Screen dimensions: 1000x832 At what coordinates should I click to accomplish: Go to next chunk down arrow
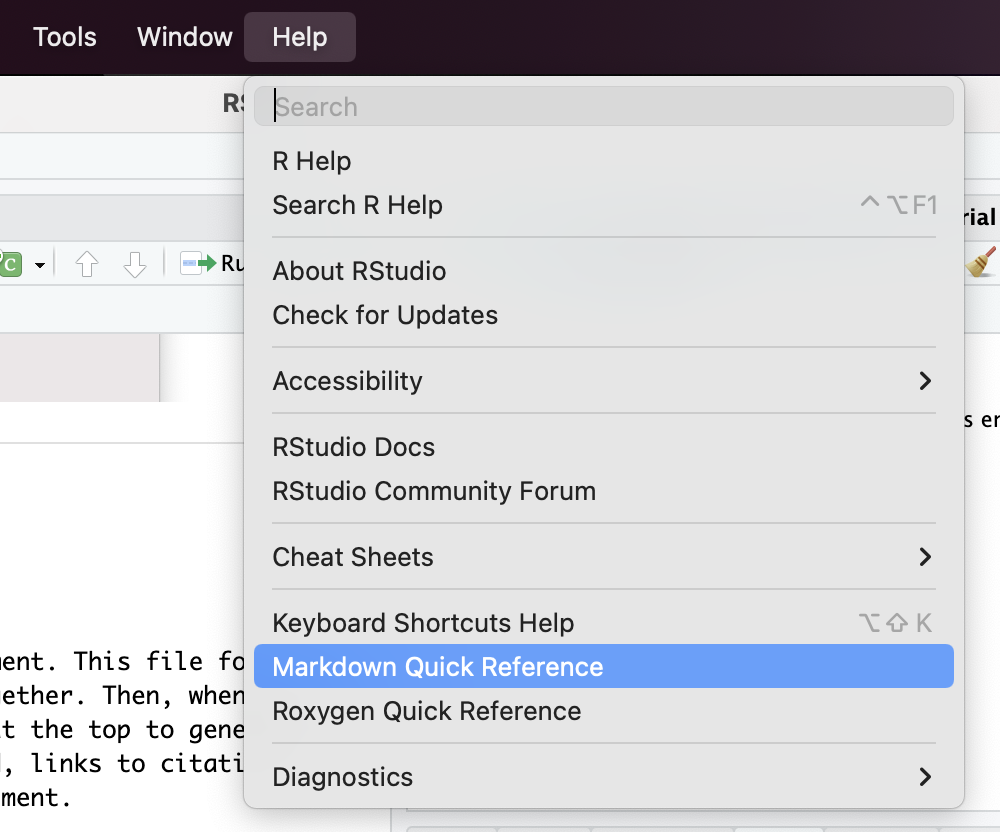pos(135,263)
